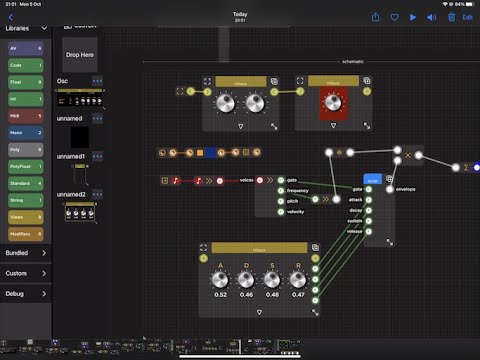Click the orange square node
The height and width of the screenshot is (360, 480).
pos(200,153)
